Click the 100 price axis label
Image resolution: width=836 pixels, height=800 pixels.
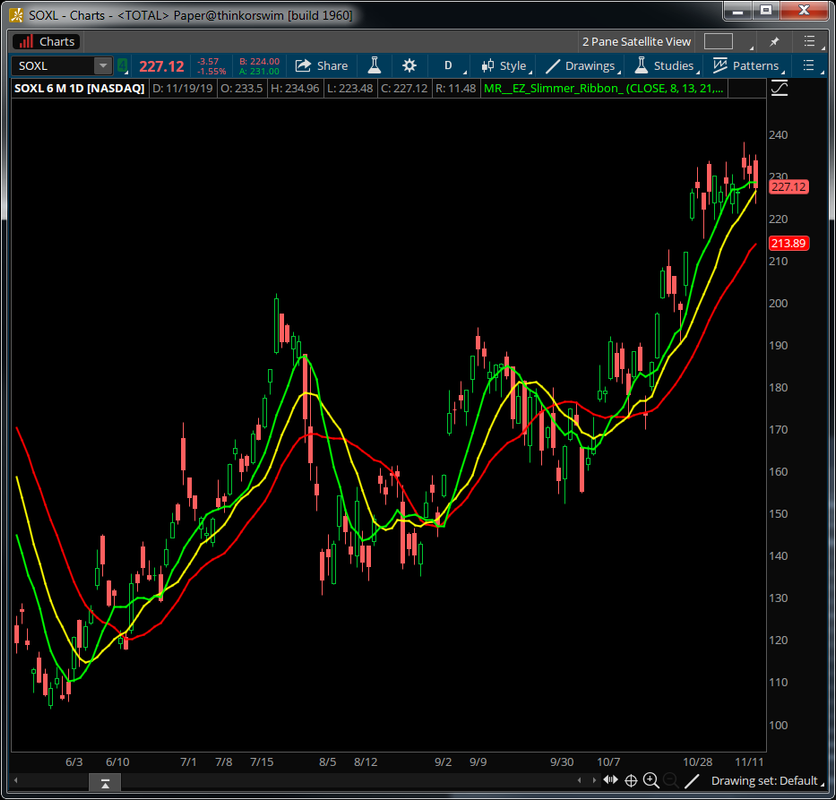click(x=778, y=725)
